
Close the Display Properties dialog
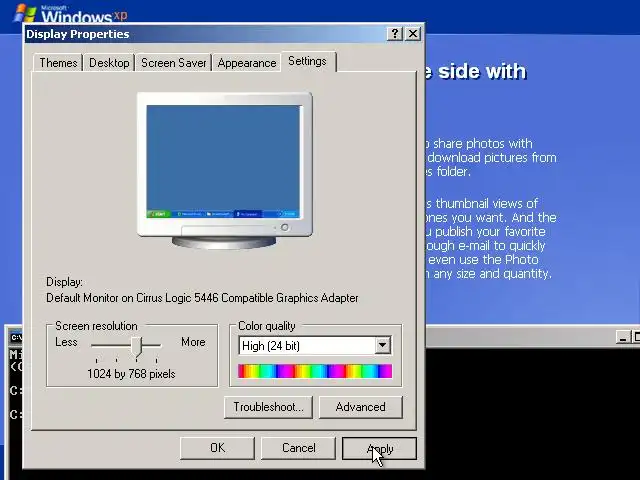pyautogui.click(x=413, y=33)
